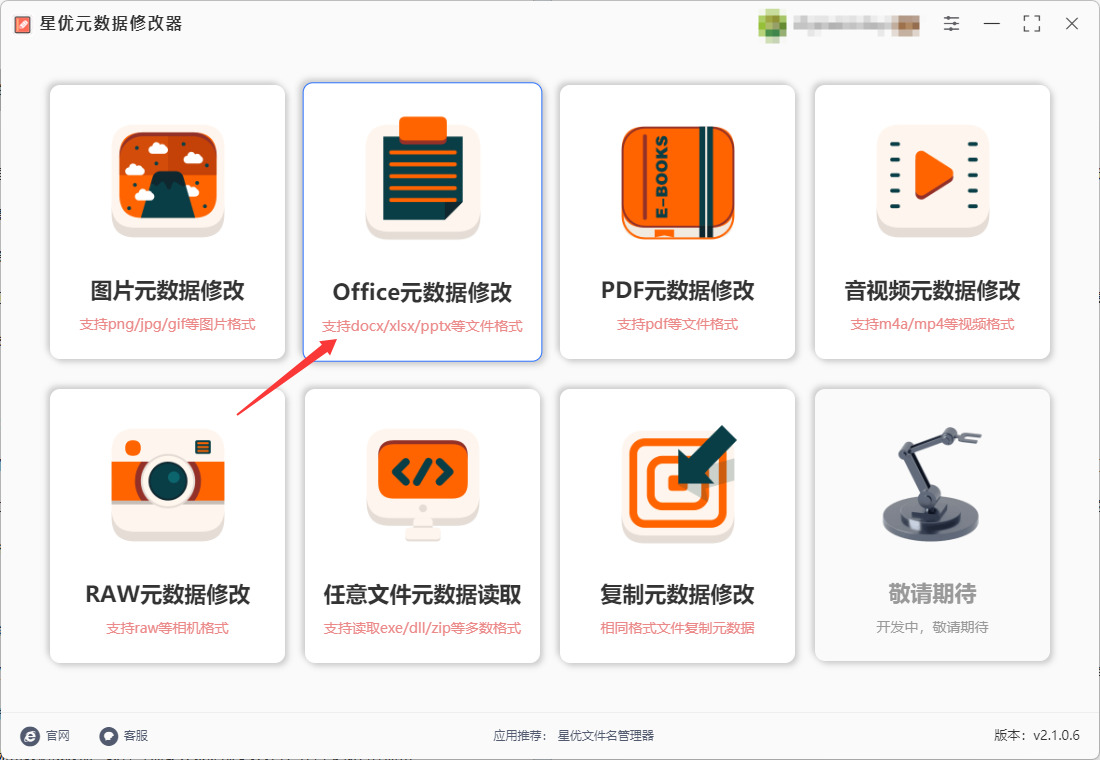The height and width of the screenshot is (760, 1100).
Task: Click the 敬请期待 heading
Action: [932, 594]
